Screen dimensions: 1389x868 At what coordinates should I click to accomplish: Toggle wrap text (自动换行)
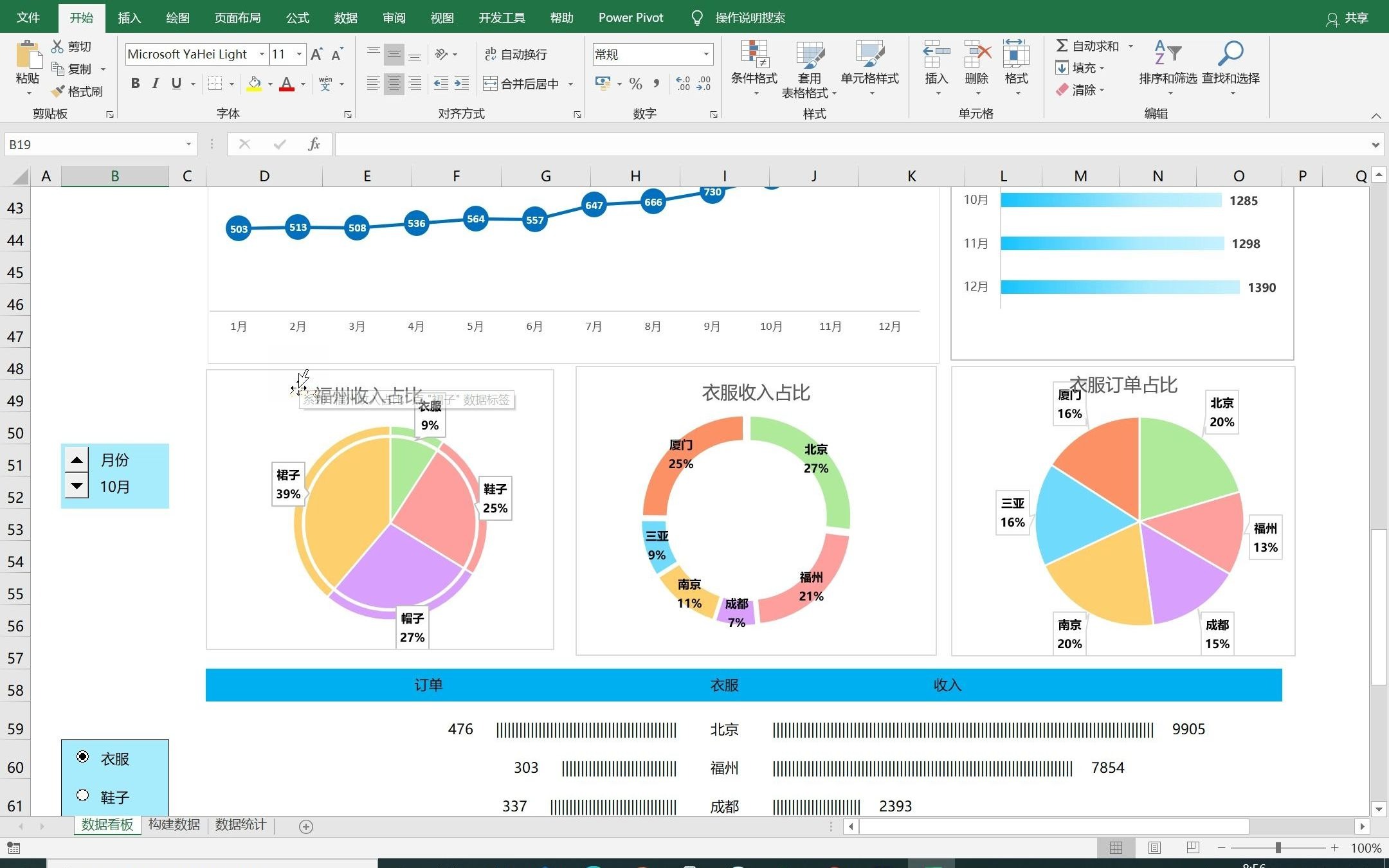pyautogui.click(x=515, y=54)
